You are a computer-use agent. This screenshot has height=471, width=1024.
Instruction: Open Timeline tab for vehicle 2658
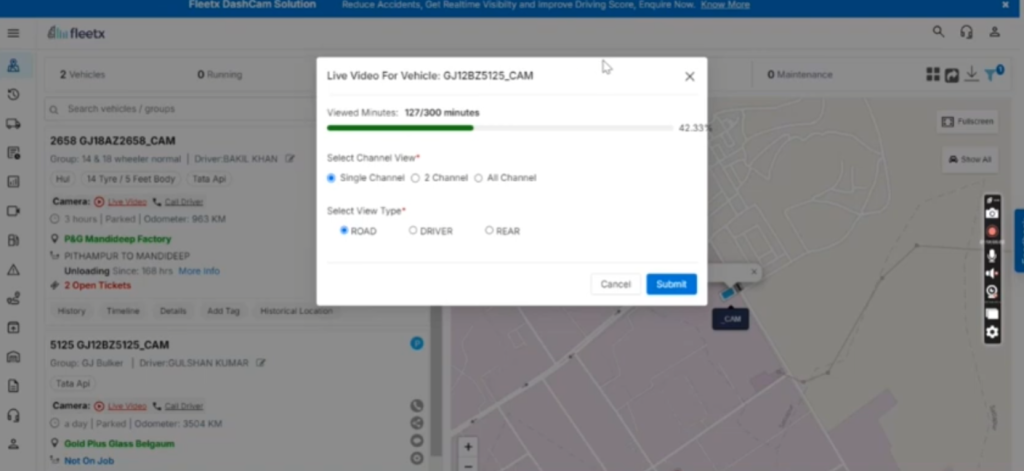[x=123, y=311]
